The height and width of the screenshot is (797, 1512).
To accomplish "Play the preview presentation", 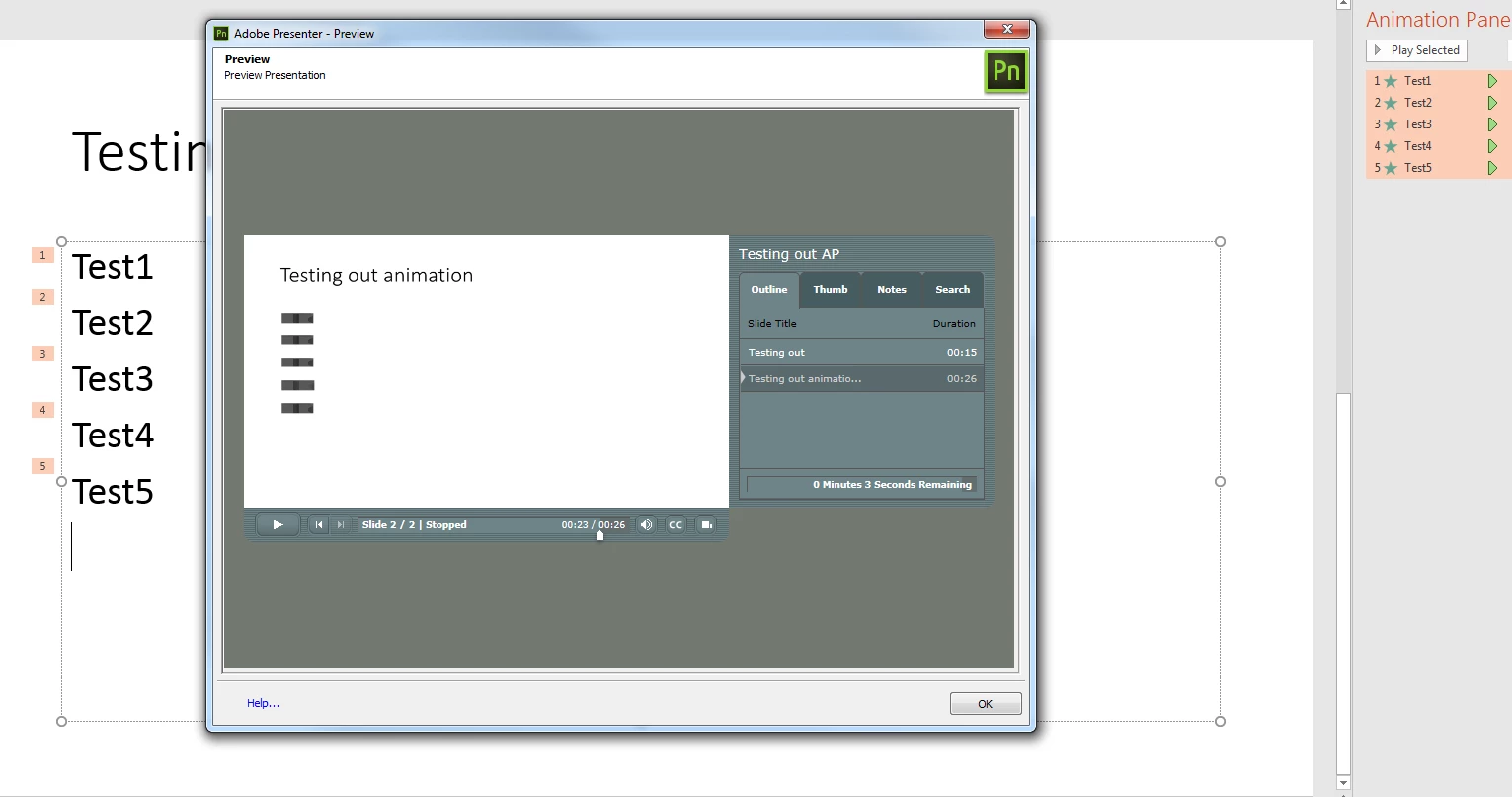I will 278,524.
